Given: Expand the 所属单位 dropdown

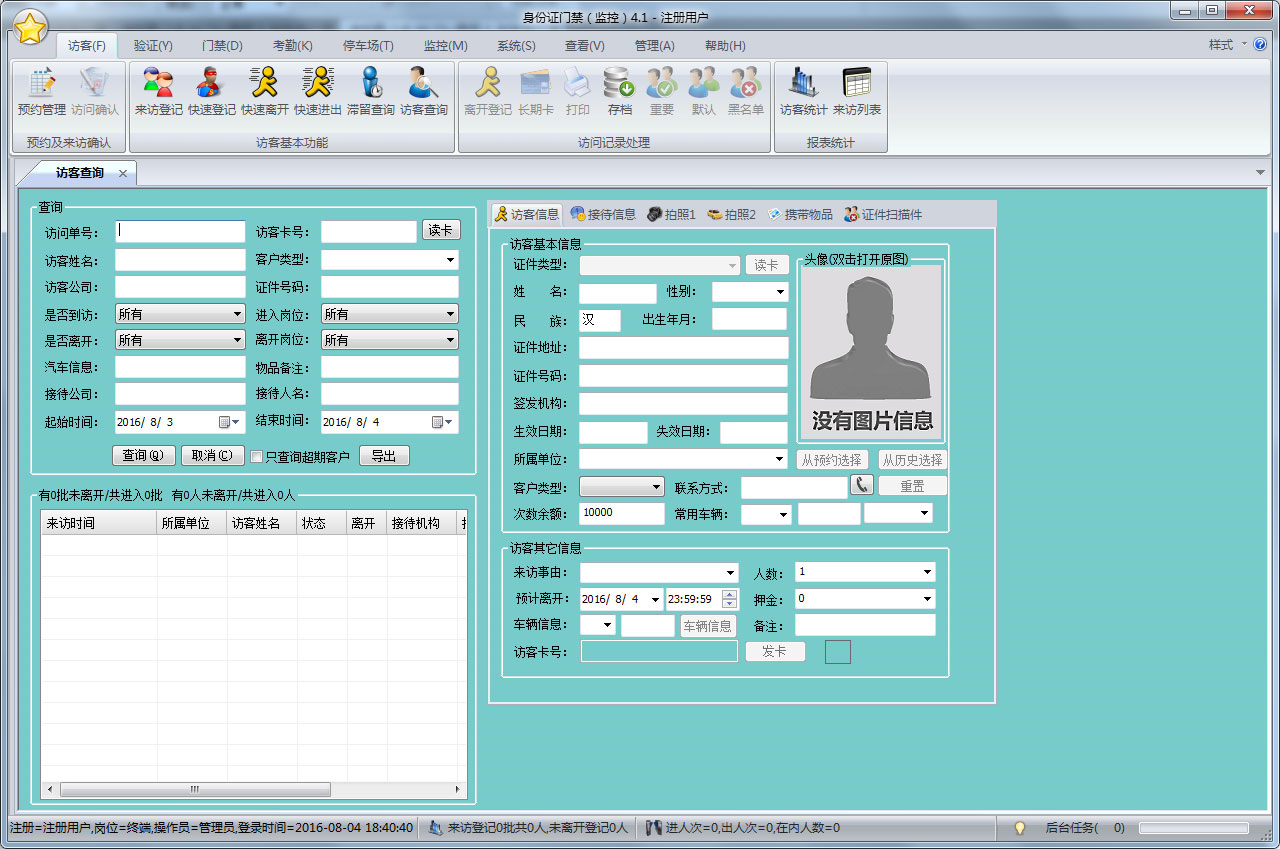Looking at the screenshot, I should click(780, 459).
